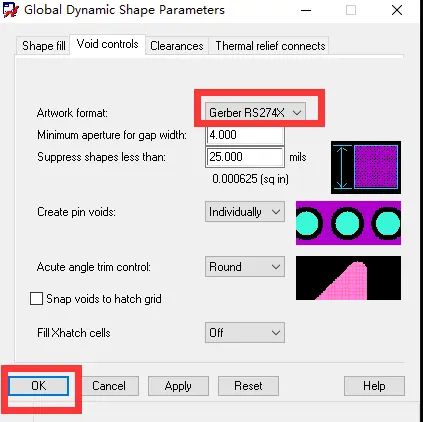Click the suppress shapes size preview image
423x422 pixels.
(x=366, y=167)
